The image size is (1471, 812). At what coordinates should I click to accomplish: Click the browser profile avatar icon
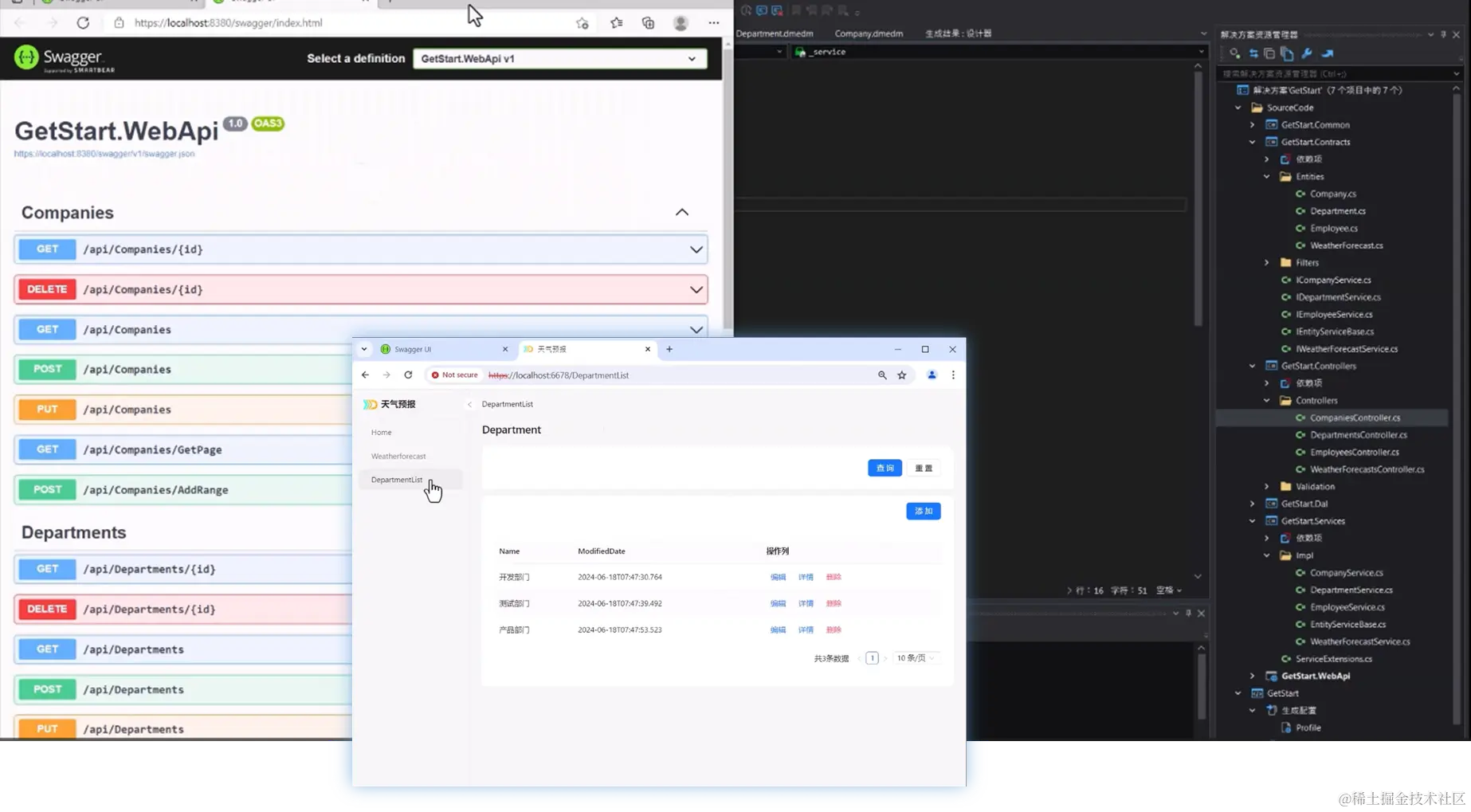coord(932,375)
